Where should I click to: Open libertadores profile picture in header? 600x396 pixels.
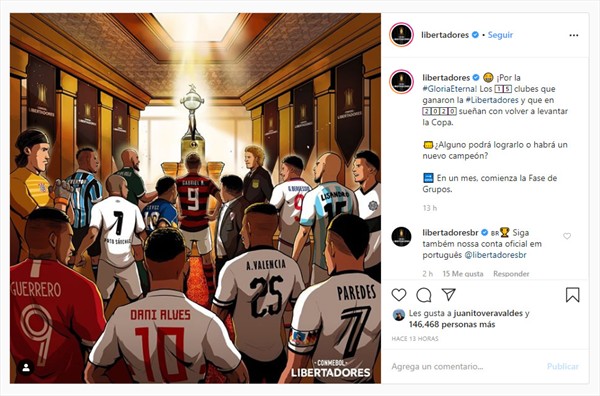pos(401,35)
